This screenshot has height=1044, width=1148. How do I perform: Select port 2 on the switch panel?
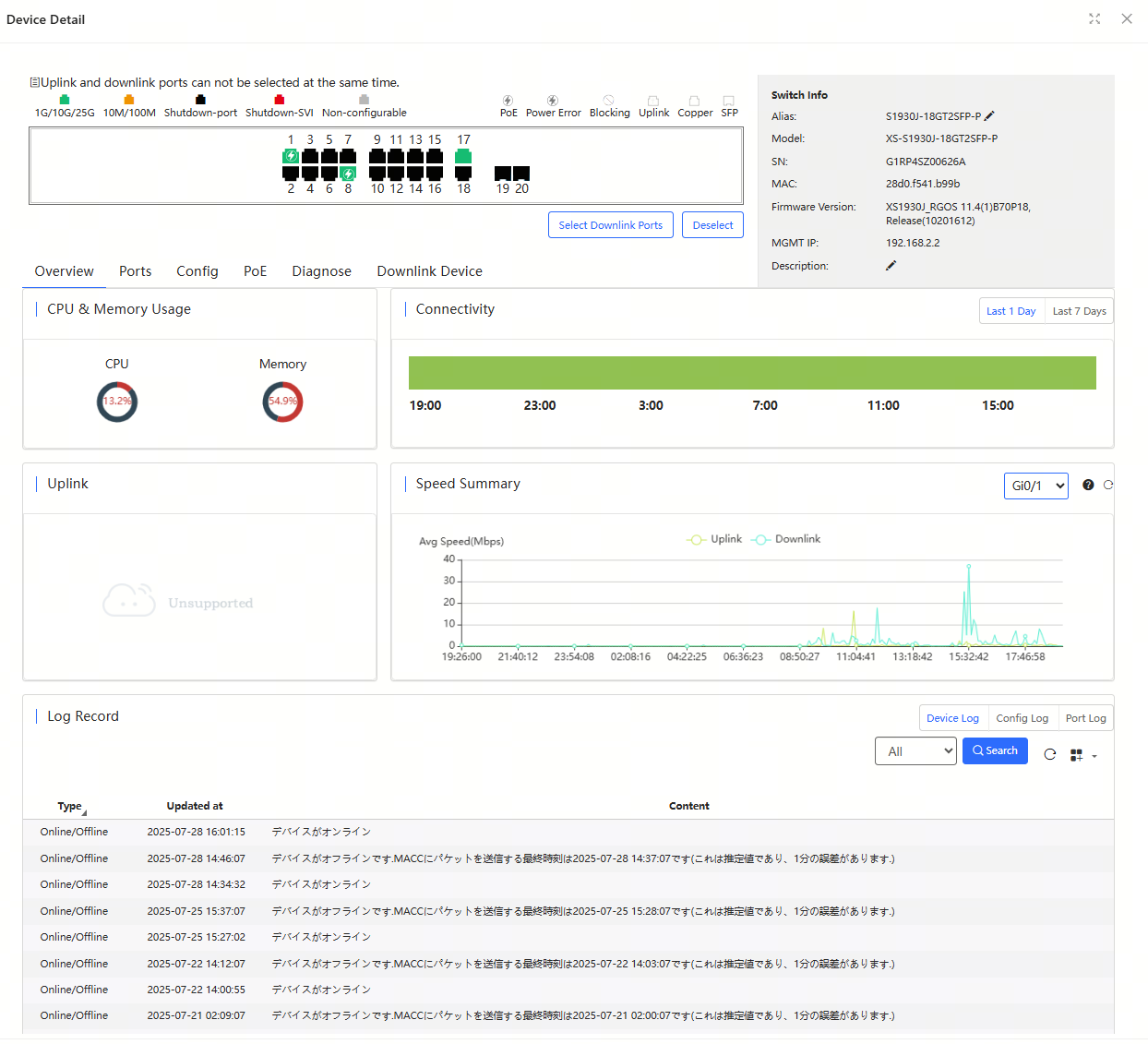[291, 173]
